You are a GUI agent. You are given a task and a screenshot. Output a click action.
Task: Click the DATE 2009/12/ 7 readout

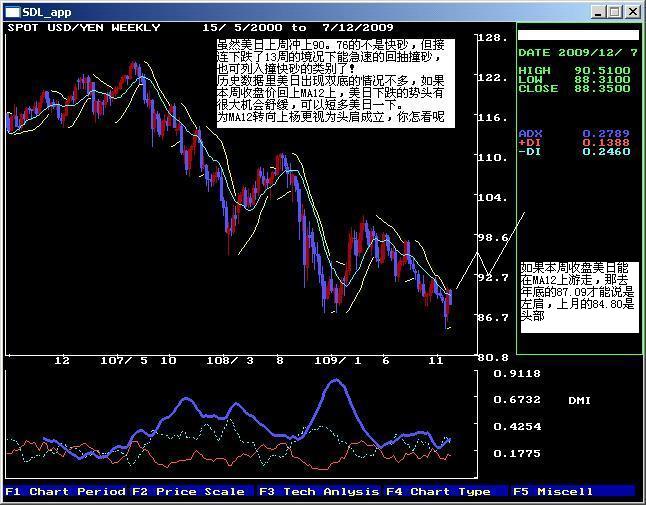coord(578,53)
